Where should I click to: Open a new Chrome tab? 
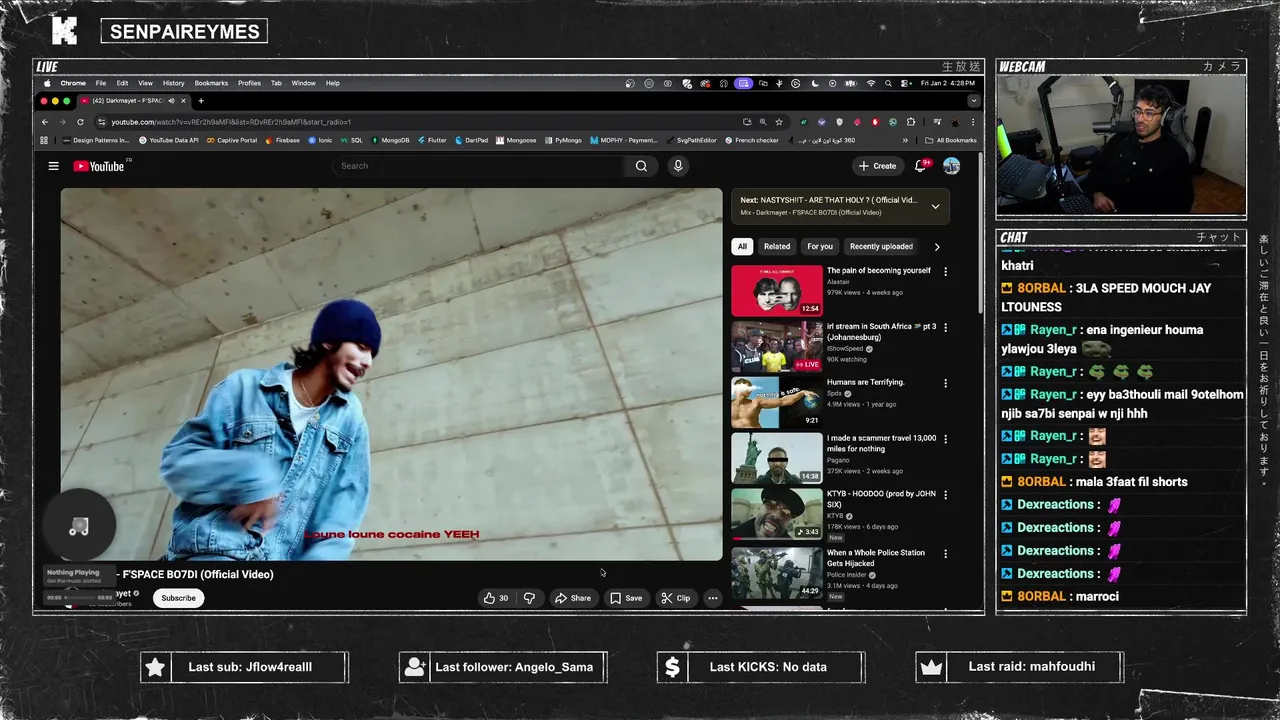[x=201, y=101]
